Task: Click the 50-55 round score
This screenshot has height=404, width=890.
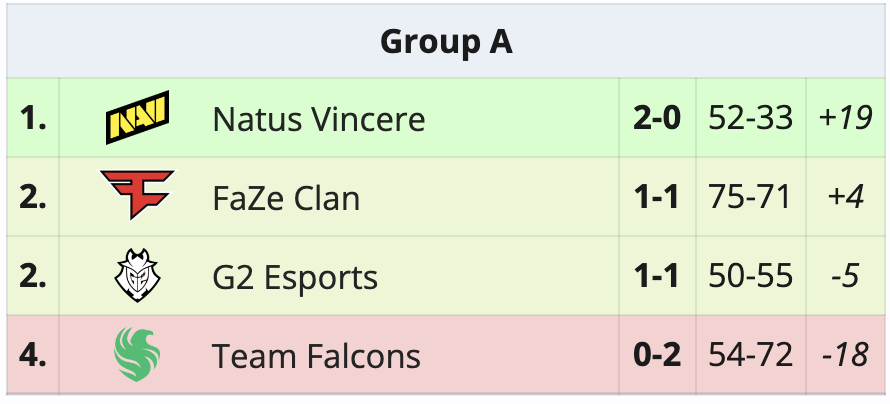Action: 750,277
